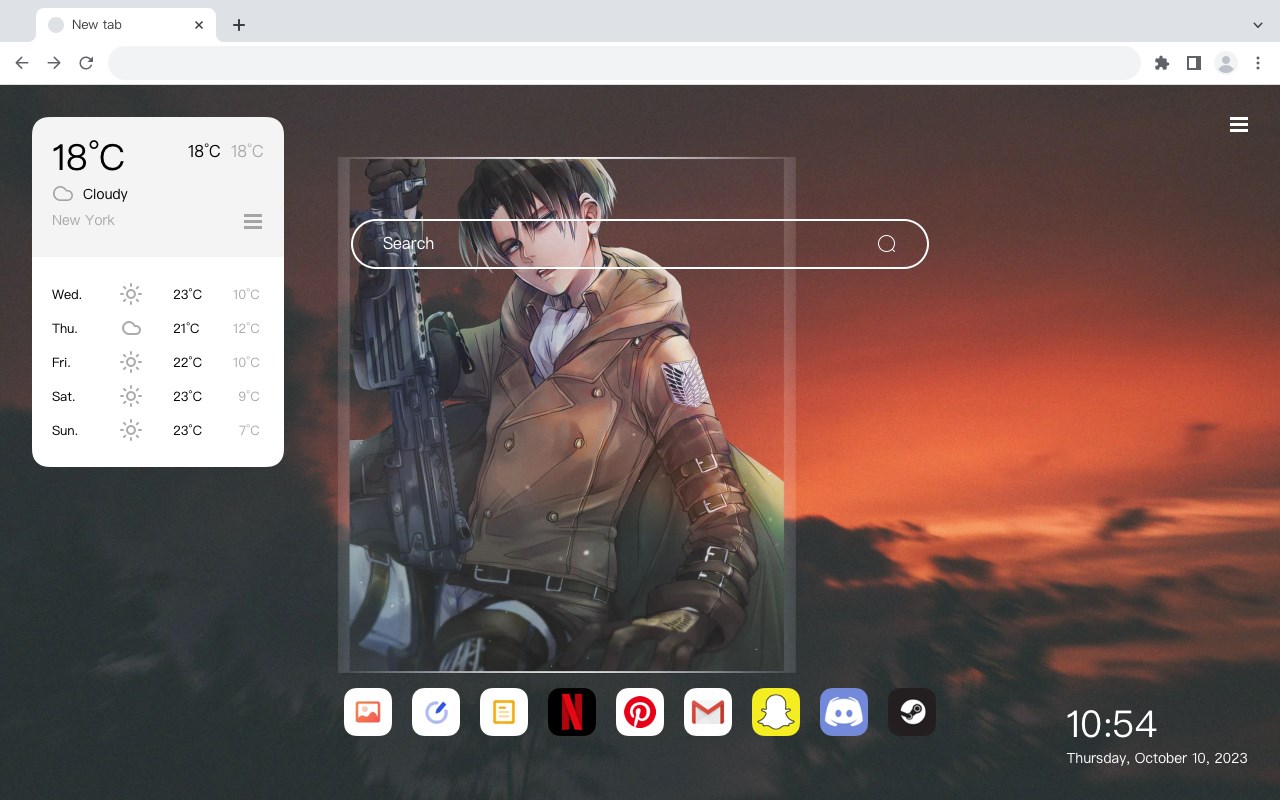Click the Fri. sunny forecast icon
The image size is (1280, 800).
point(131,362)
